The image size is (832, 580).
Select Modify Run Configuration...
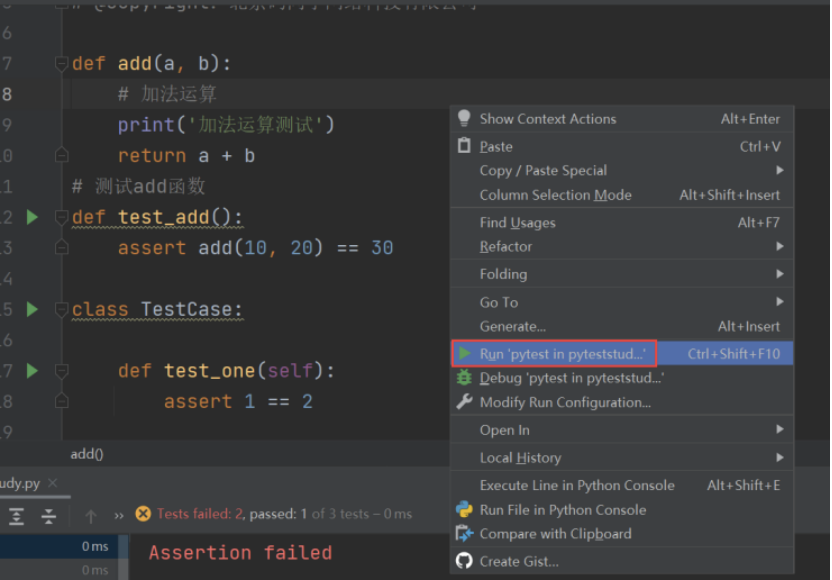click(x=622, y=402)
